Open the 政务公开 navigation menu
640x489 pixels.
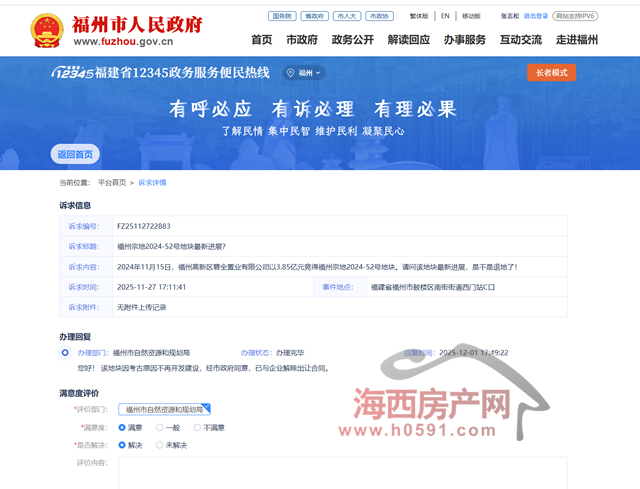[x=352, y=39]
